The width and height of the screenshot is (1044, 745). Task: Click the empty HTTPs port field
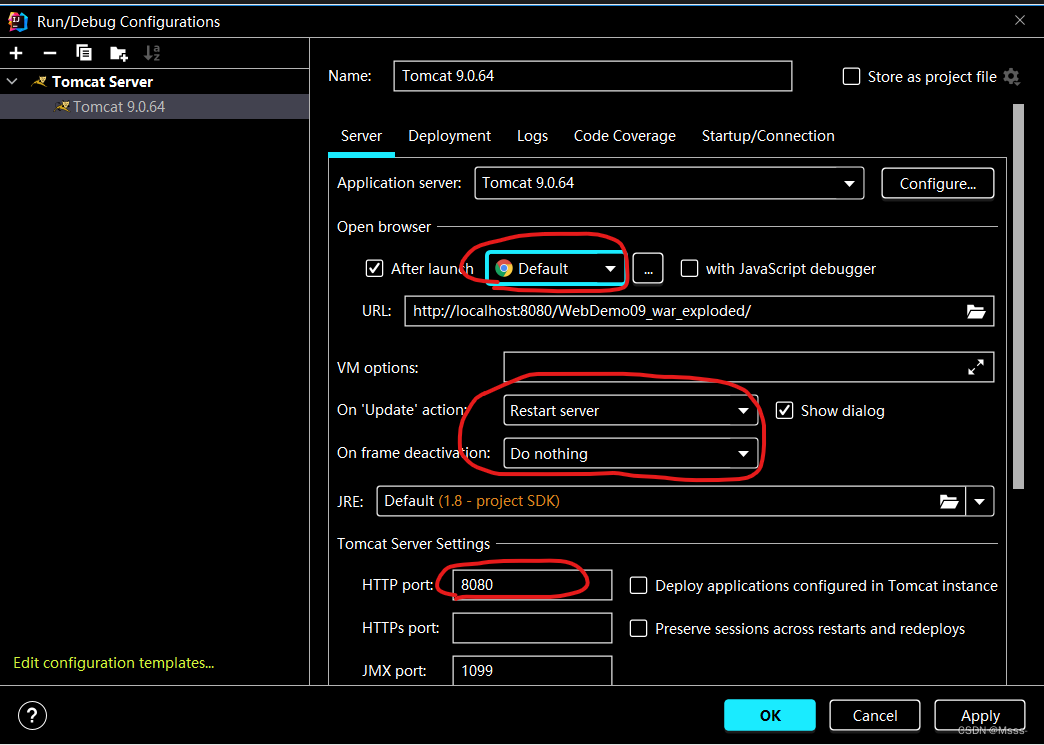532,628
